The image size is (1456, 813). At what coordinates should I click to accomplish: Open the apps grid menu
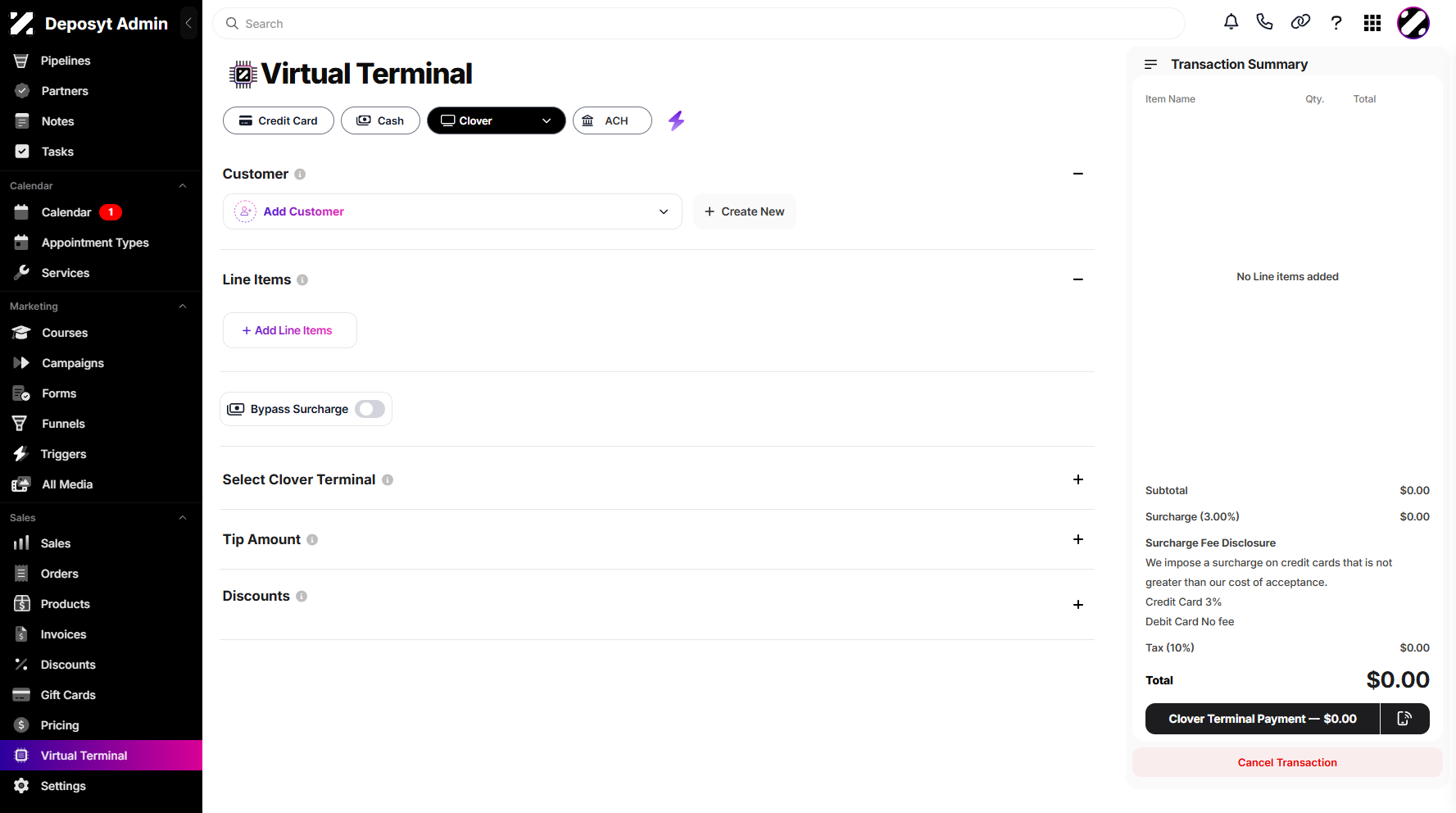pyautogui.click(x=1372, y=23)
